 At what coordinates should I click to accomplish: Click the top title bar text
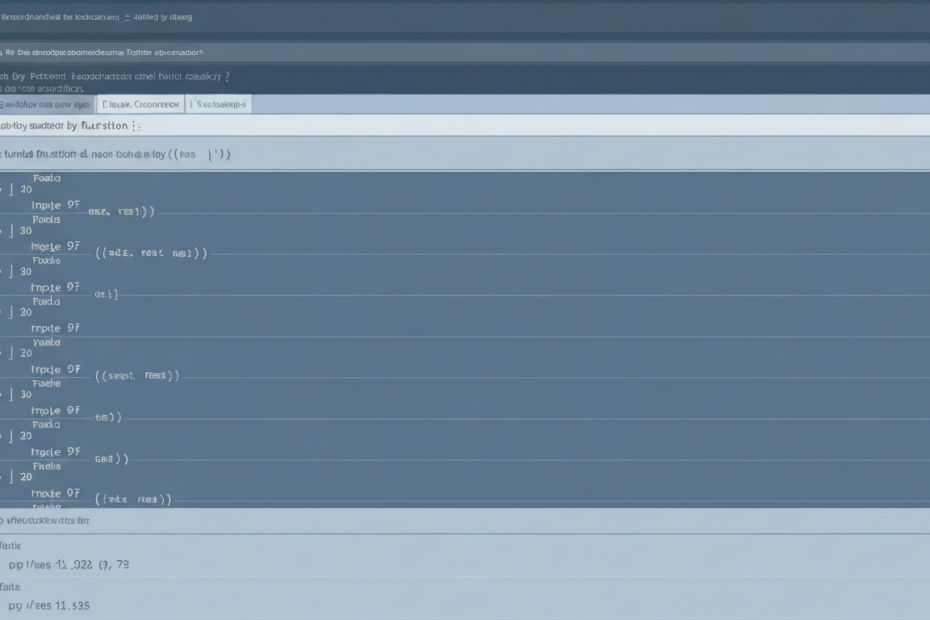pyautogui.click(x=96, y=17)
